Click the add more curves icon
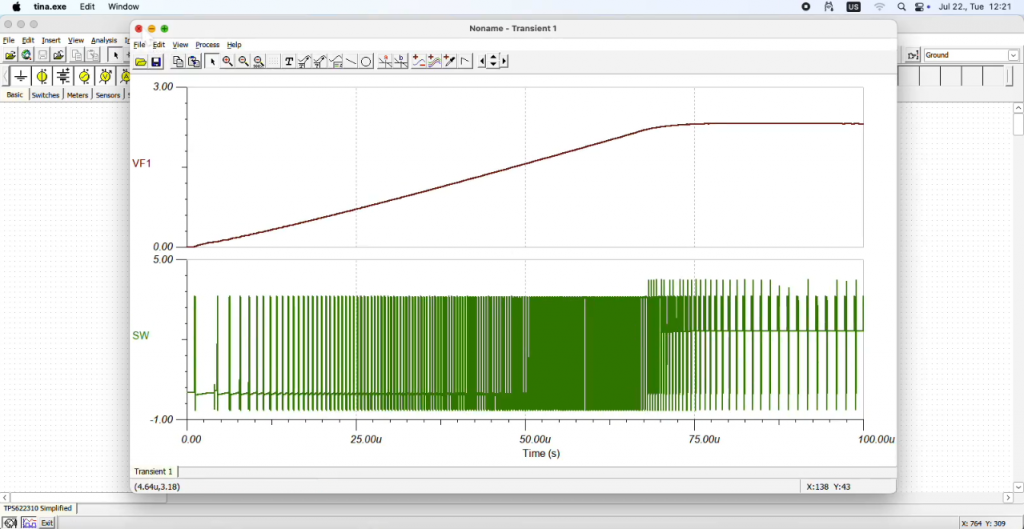1024x529 pixels. click(434, 61)
